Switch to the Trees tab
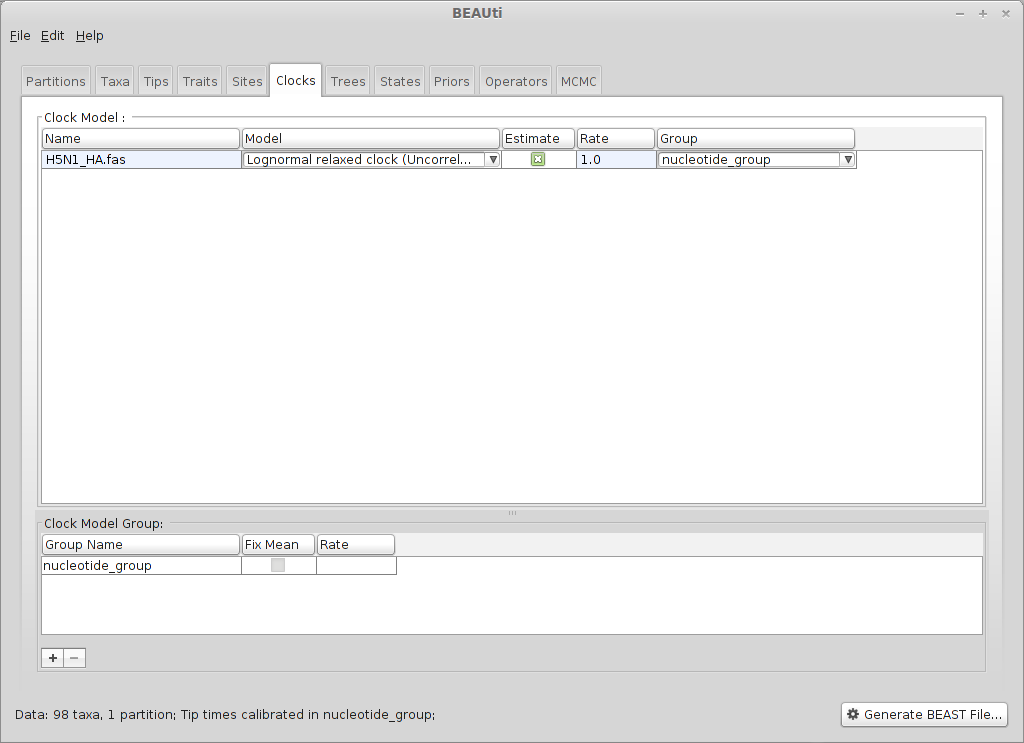Image resolution: width=1024 pixels, height=743 pixels. pos(348,81)
